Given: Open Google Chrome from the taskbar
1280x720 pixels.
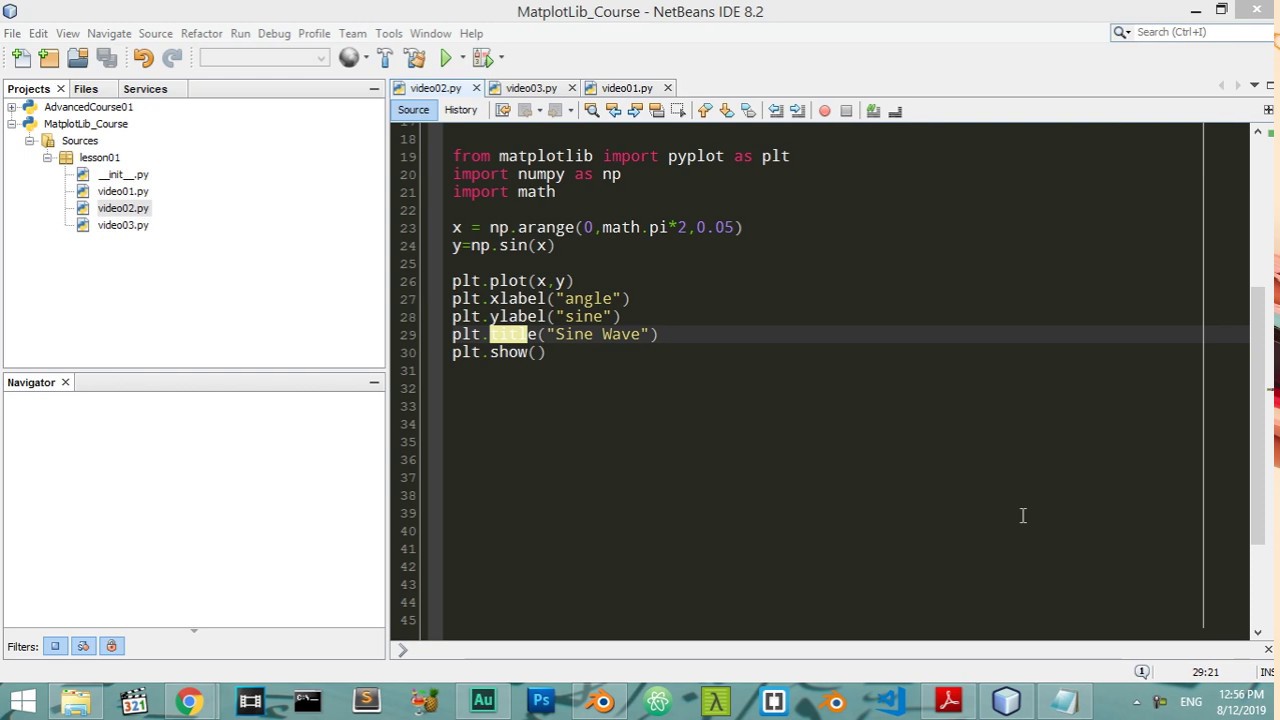Looking at the screenshot, I should click(x=190, y=701).
